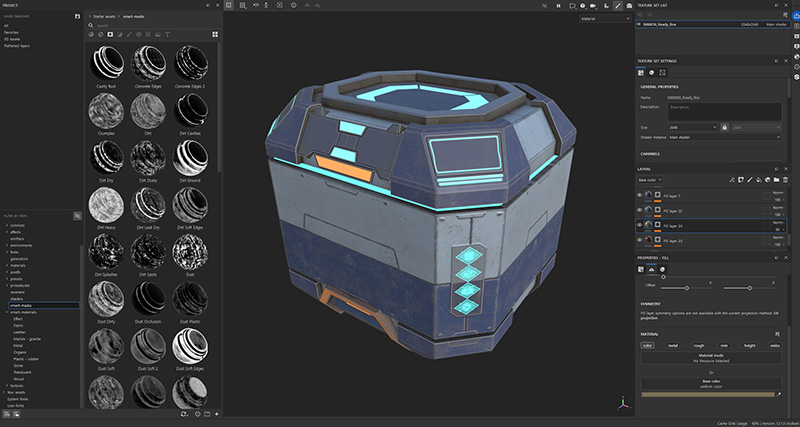Click the hide filter-by-path icon

coord(77,216)
